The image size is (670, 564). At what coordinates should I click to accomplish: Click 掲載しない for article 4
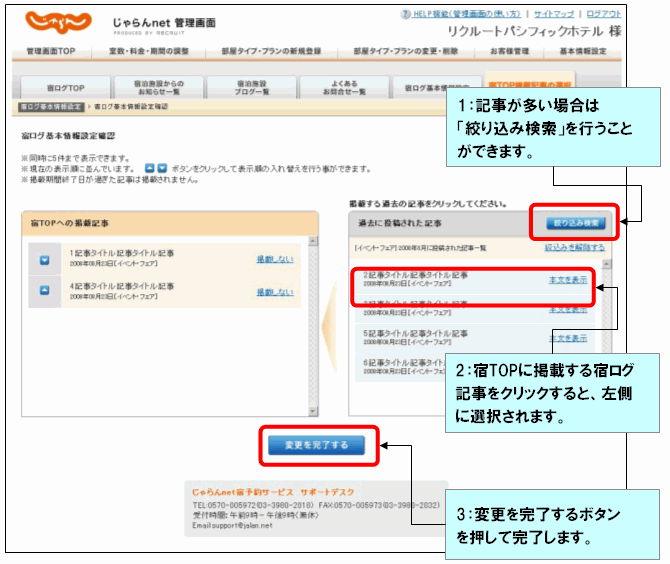coord(275,292)
